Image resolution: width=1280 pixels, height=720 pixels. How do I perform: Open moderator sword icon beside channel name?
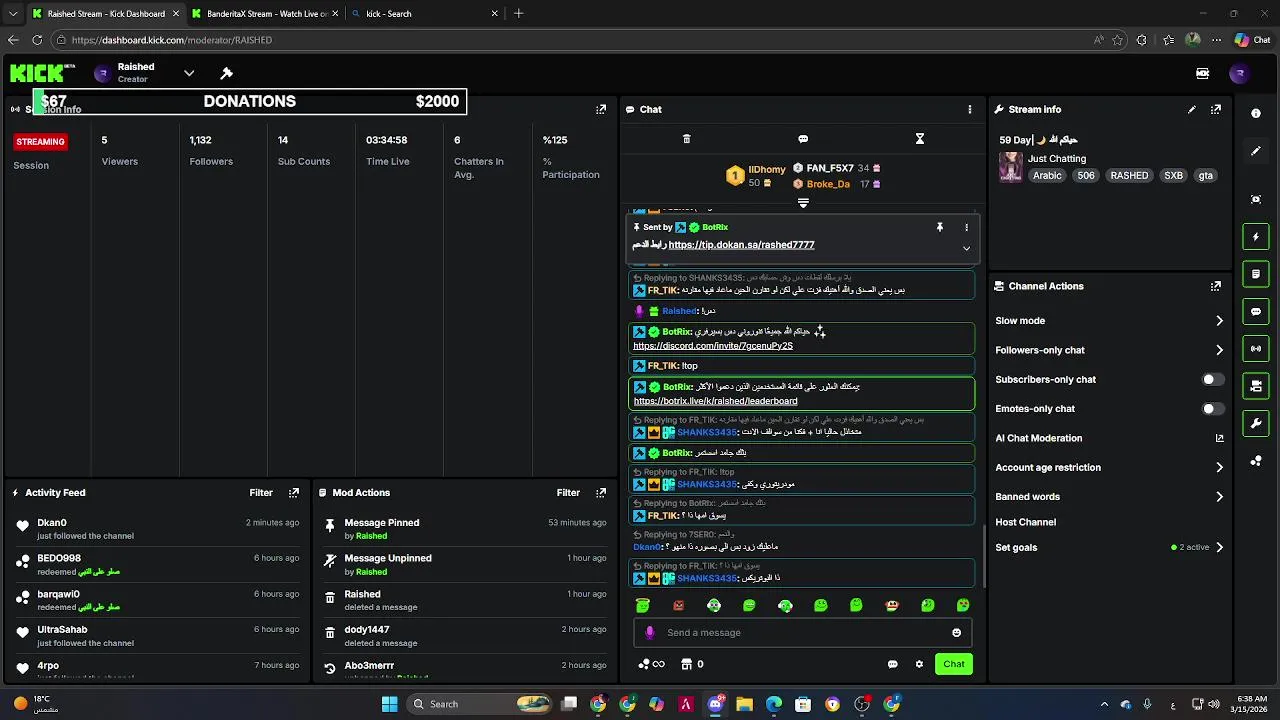click(x=226, y=73)
